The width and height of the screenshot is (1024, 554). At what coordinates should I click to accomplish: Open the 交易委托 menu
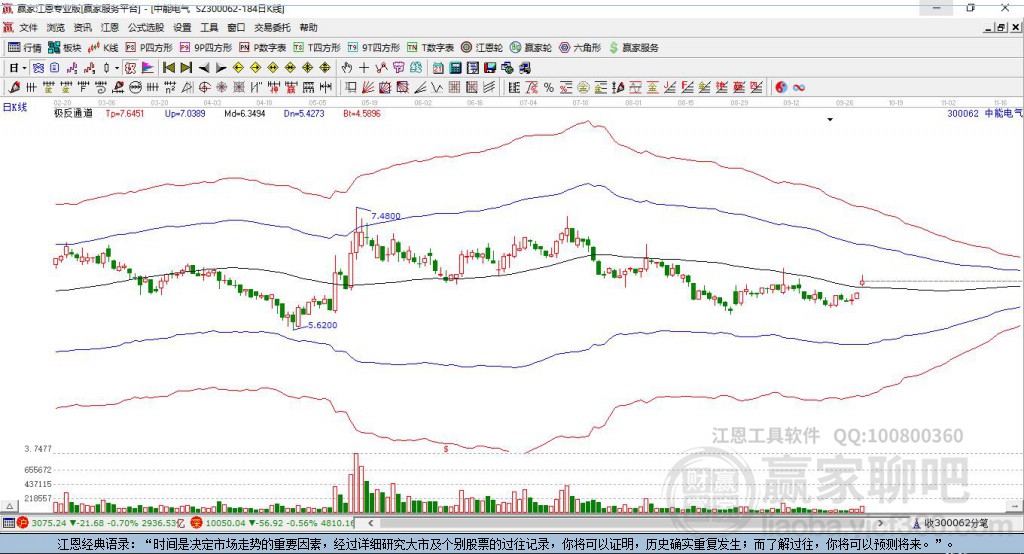tap(272, 27)
